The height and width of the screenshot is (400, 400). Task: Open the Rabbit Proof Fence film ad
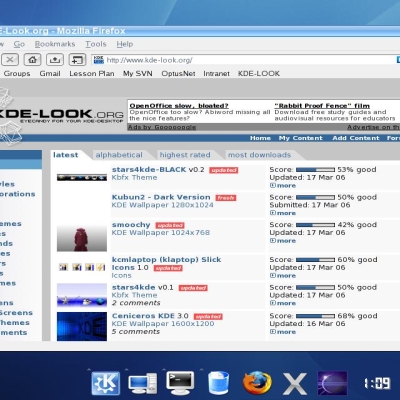322,106
